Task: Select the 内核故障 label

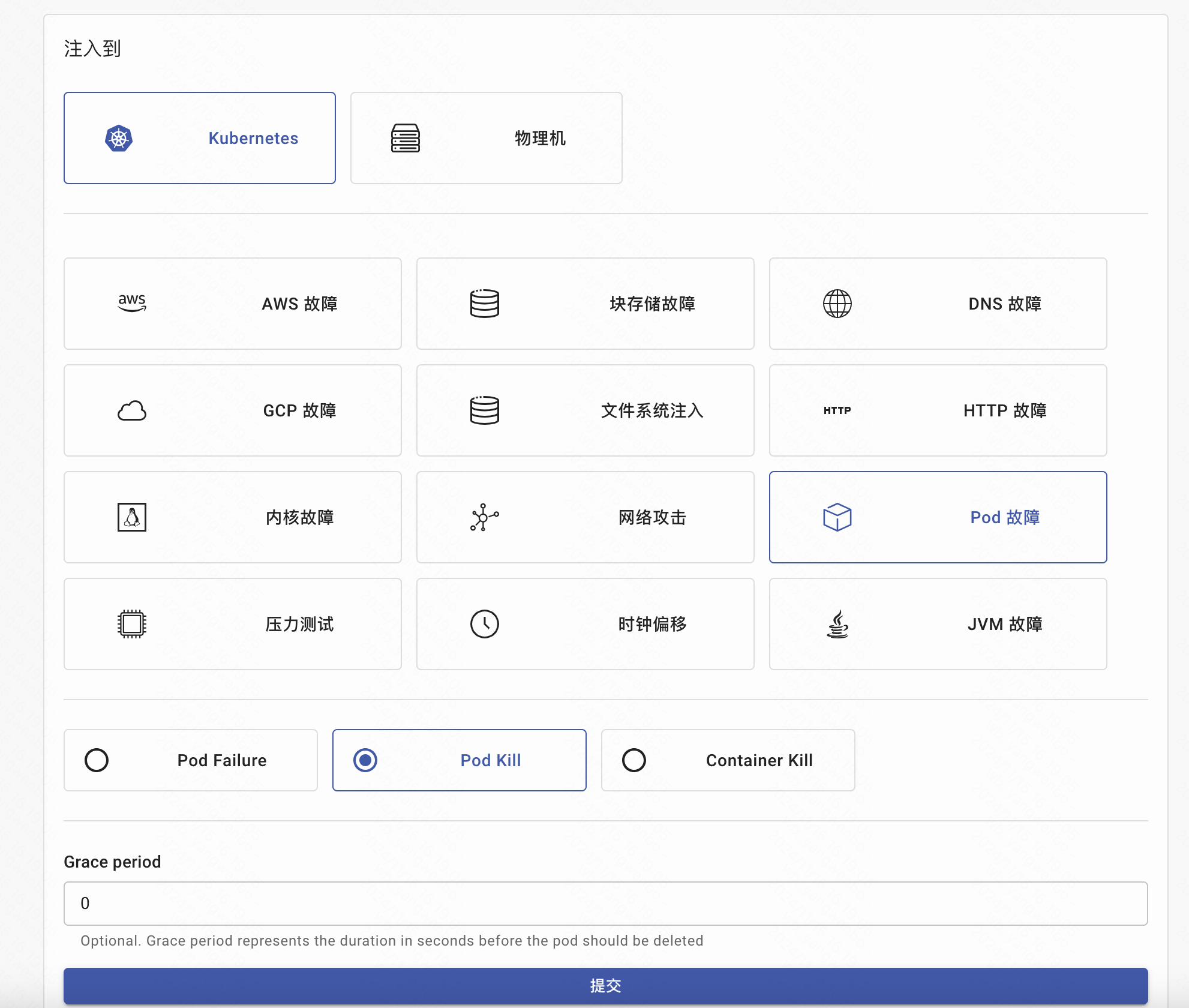Action: tap(300, 517)
